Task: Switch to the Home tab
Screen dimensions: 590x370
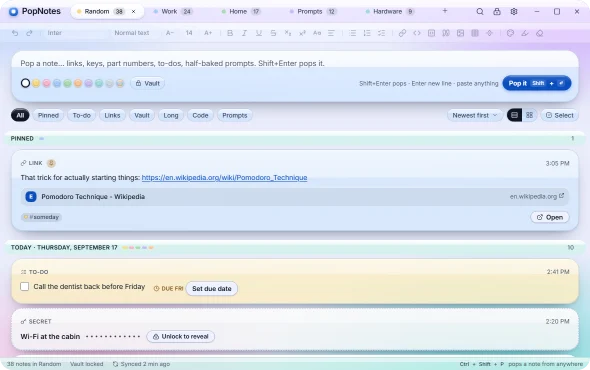Action: 241,12
